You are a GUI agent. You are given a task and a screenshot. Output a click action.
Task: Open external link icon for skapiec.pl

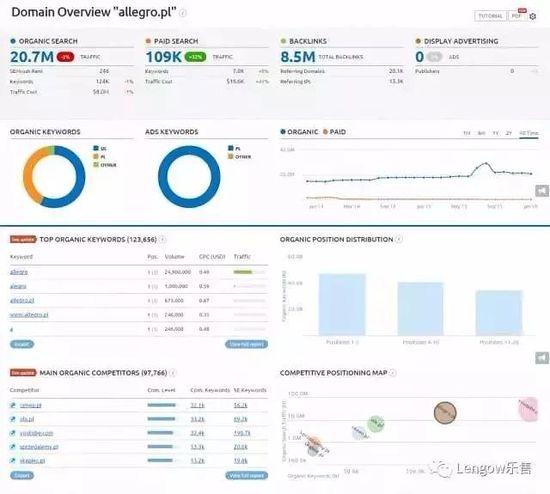tap(13, 460)
